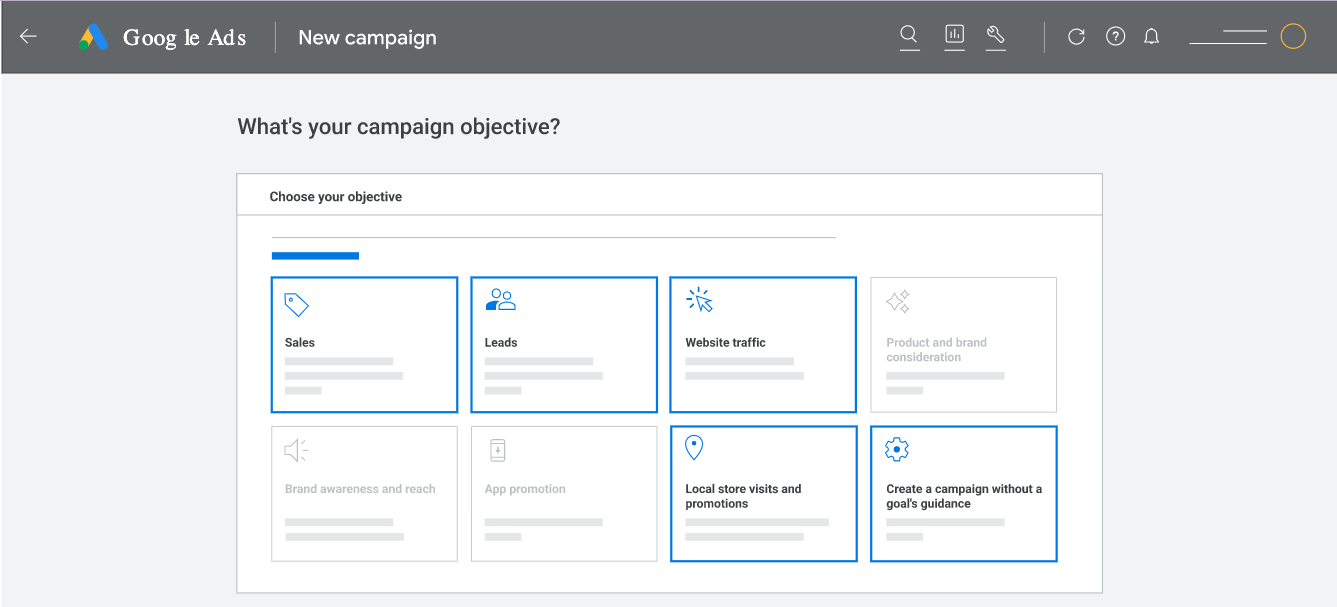Viewport: 1337px width, 607px height.
Task: Open the help question mark icon
Action: point(1116,37)
